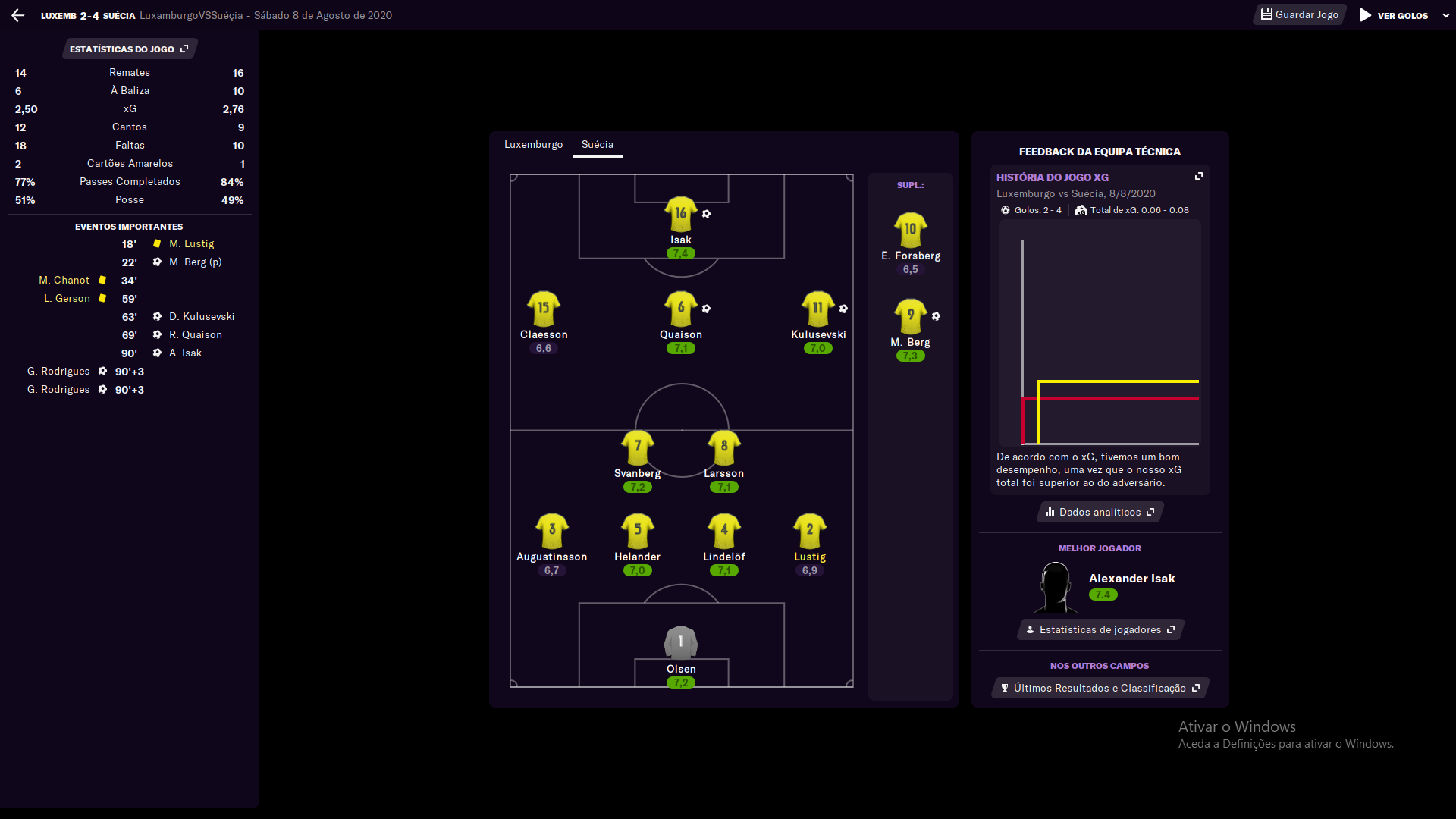The image size is (1456, 819).
Task: Open the Estatísticas do Jogo pop-out
Action: pos(129,49)
